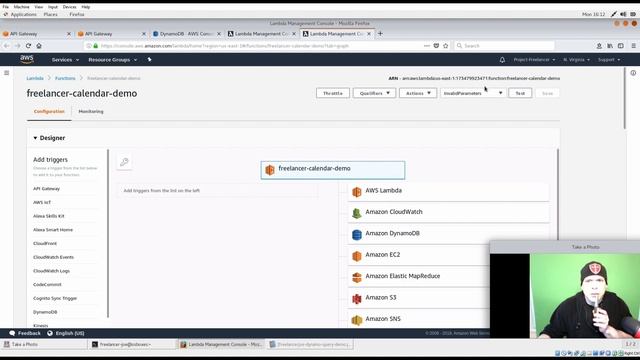Click the Firefox back arrow
This screenshot has height=360, width=640.
[7, 46]
